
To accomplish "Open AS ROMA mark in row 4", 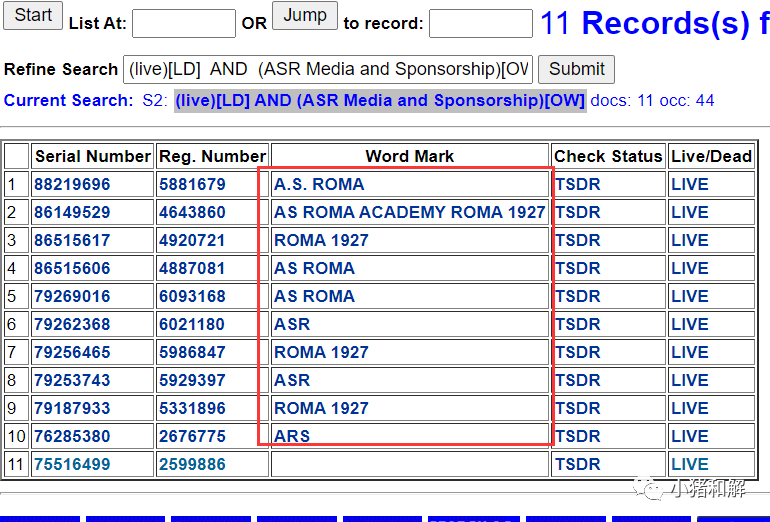I will point(314,268).
